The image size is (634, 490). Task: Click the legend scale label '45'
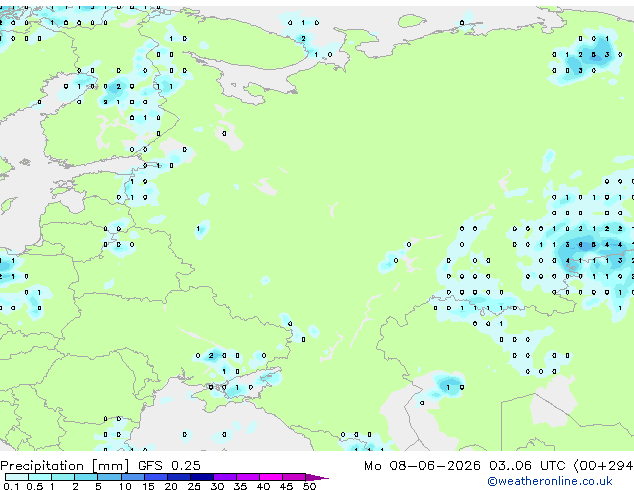[286, 486]
